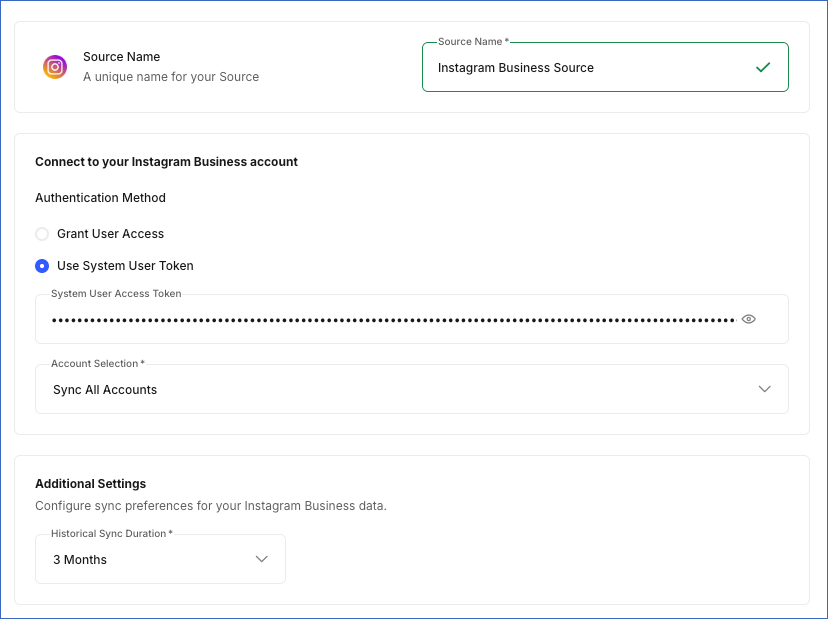Viewport: 828px width, 619px height.
Task: Click the Additional Settings heading
Action: click(90, 484)
